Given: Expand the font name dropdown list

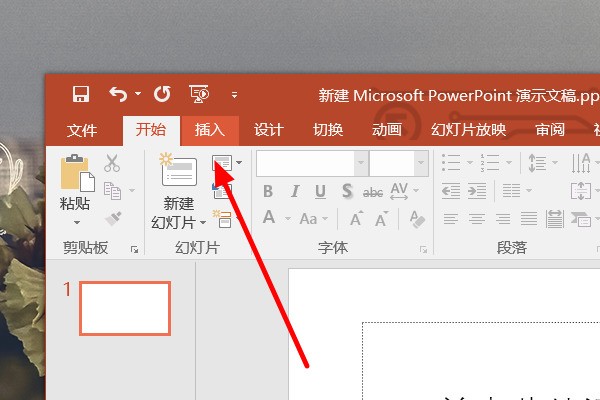Looking at the screenshot, I should tap(360, 163).
